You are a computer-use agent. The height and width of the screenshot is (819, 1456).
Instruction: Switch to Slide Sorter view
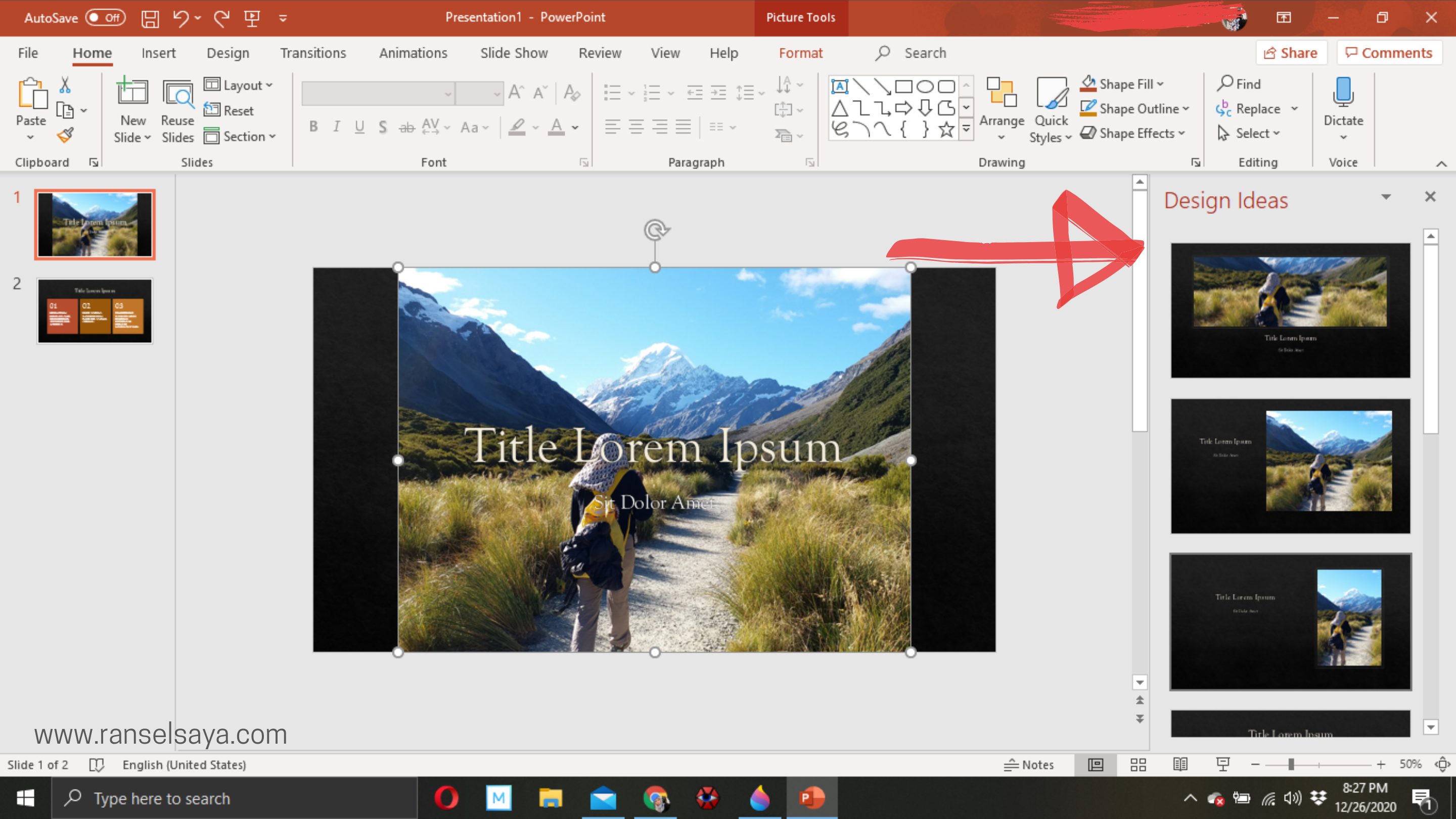(1138, 765)
